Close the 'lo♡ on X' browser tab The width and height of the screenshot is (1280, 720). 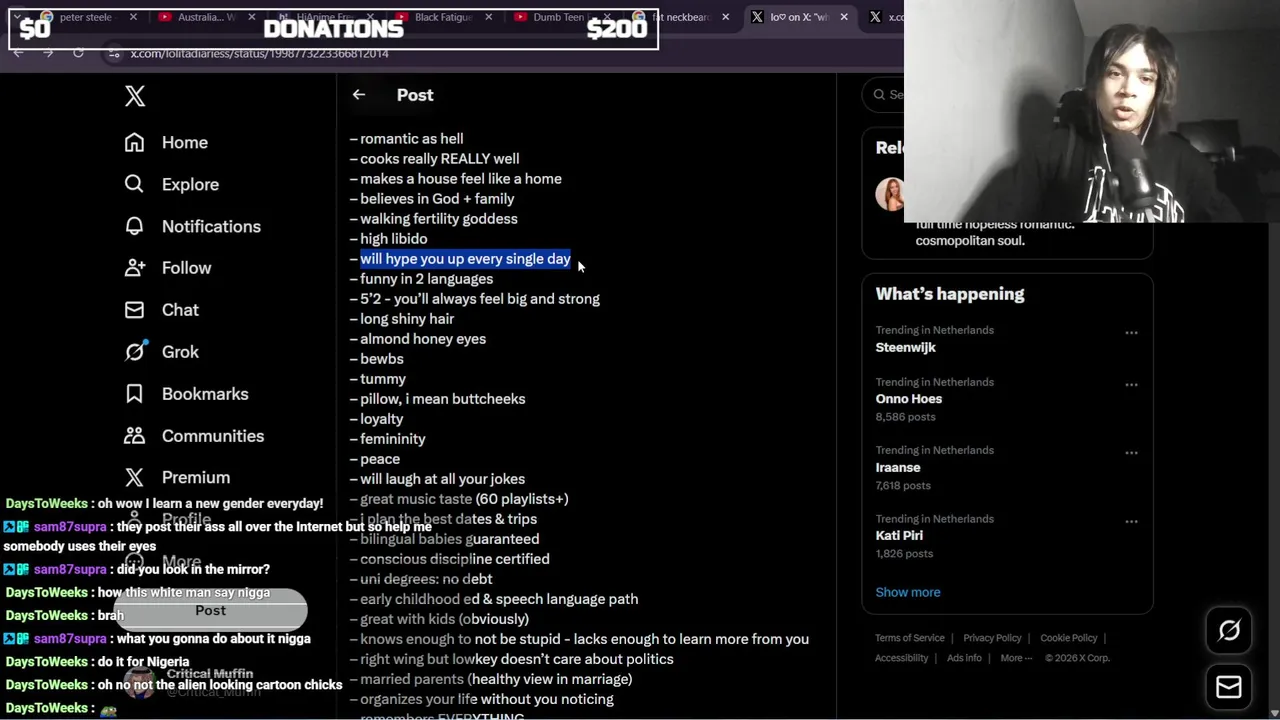(x=844, y=17)
